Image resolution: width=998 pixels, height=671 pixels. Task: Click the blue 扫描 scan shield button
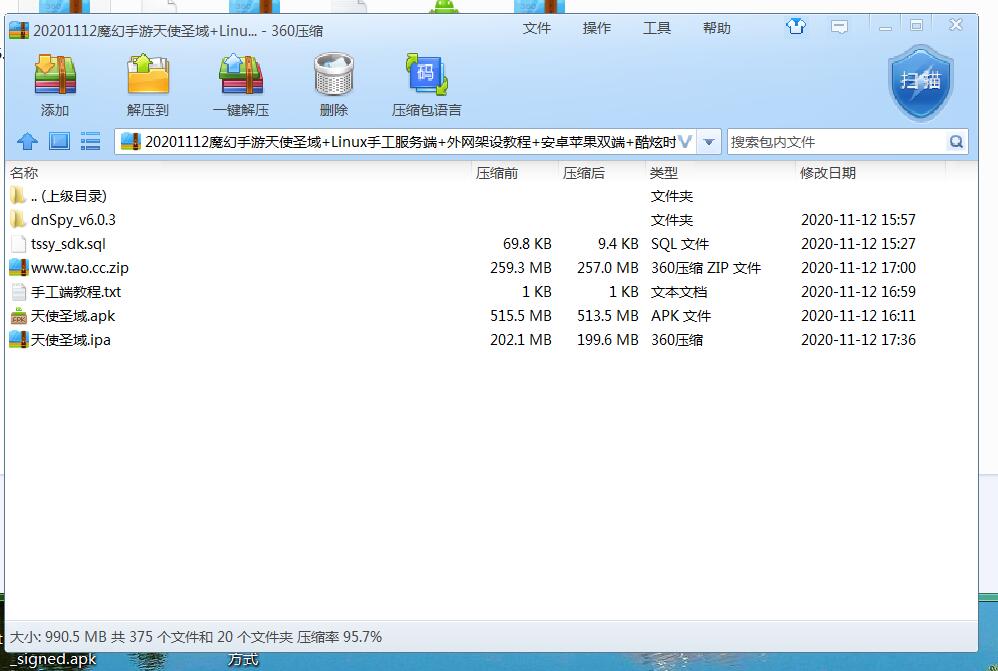919,83
